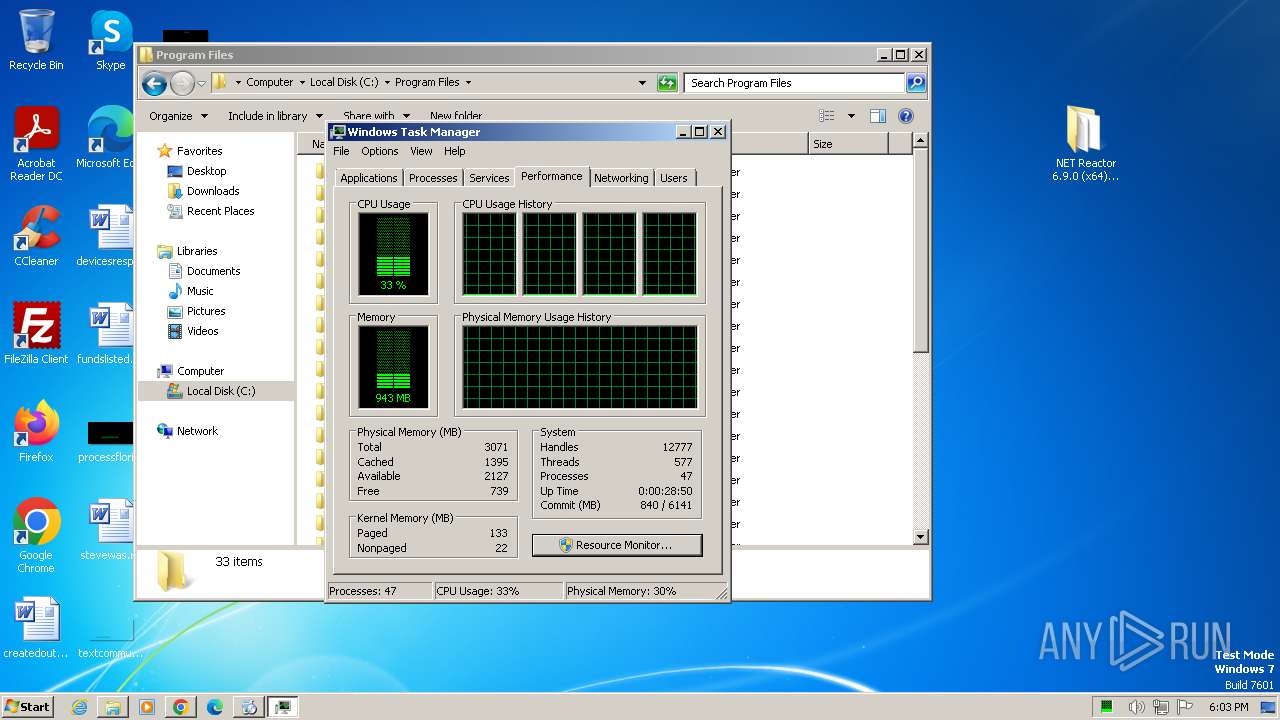1280x720 pixels.
Task: Open the Skype desktop shortcut
Action: pyautogui.click(x=110, y=40)
